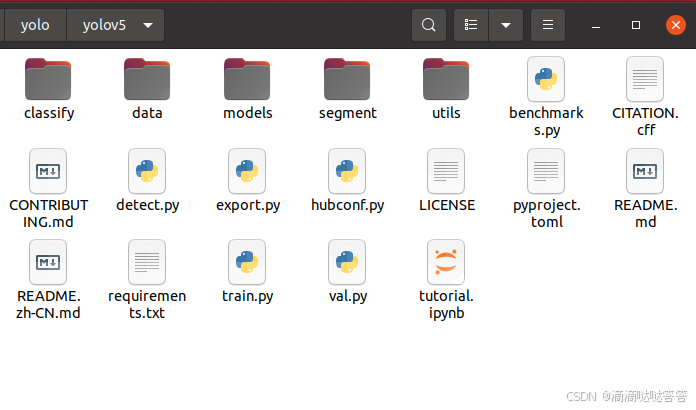Select the pyproject.toml file icon
The height and width of the screenshot is (410, 696).
[x=546, y=171]
